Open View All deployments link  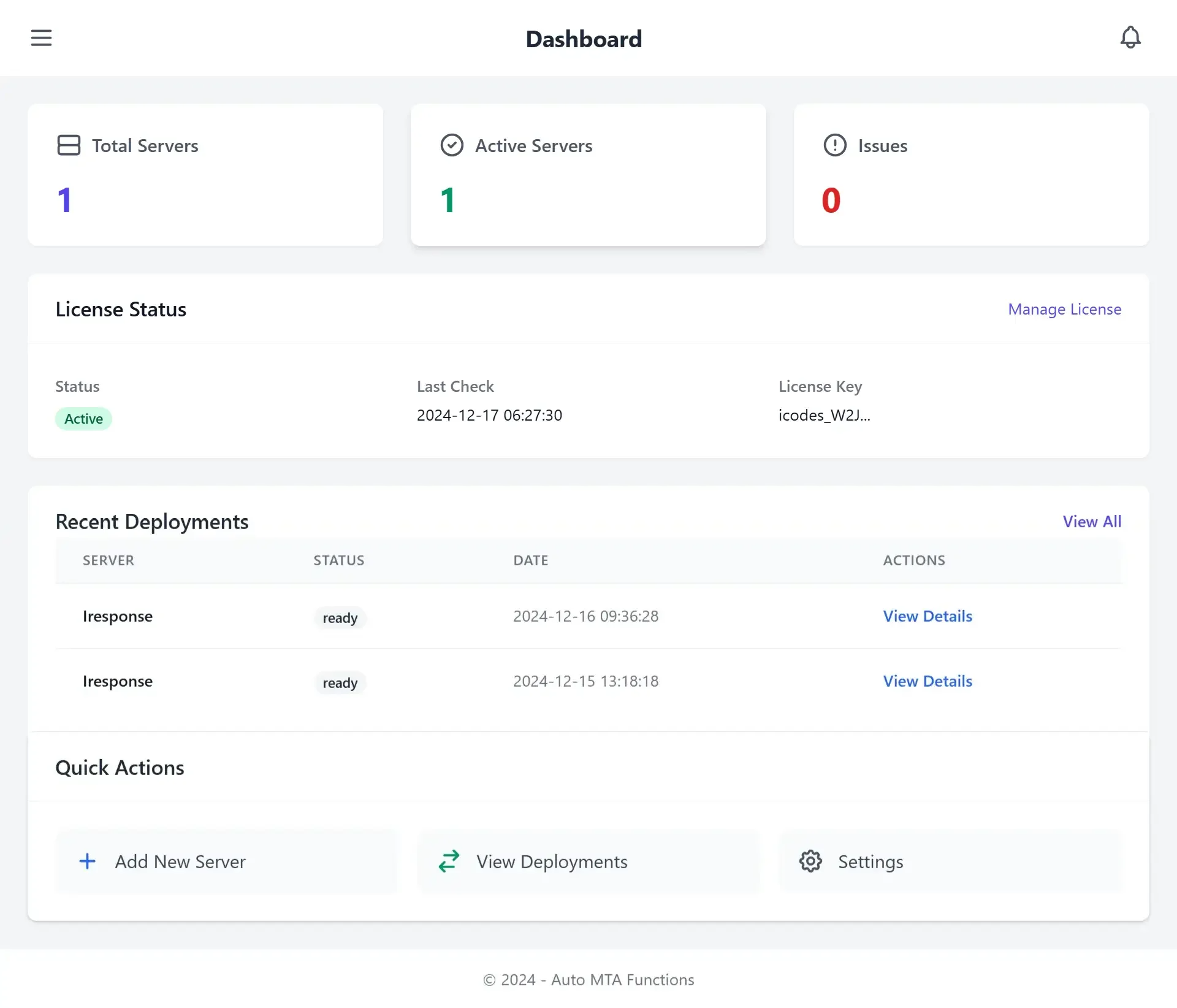tap(1092, 522)
